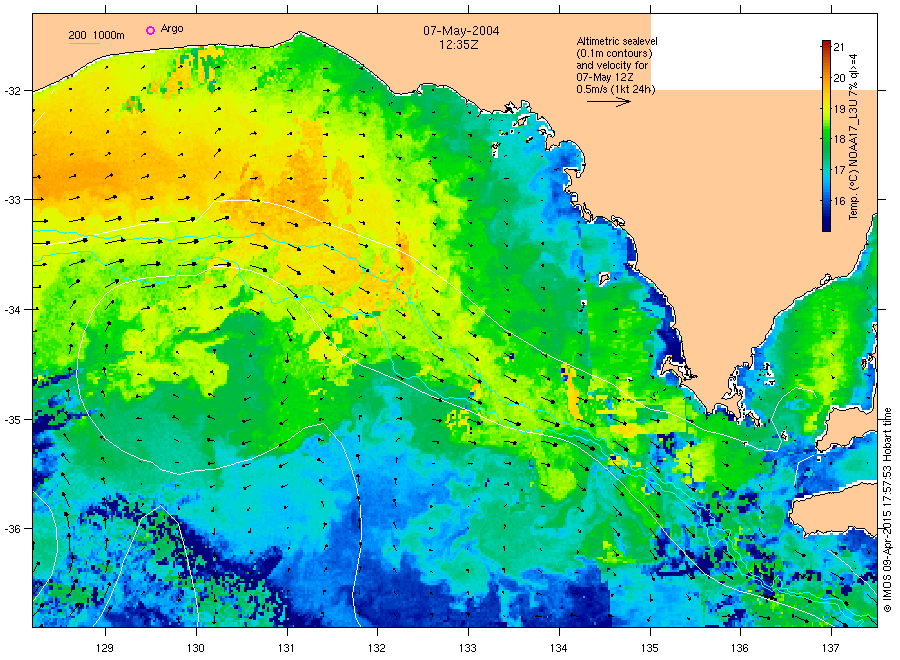900x660 pixels.
Task: Click the IMOS copyright timestamp text
Action: click(887, 510)
